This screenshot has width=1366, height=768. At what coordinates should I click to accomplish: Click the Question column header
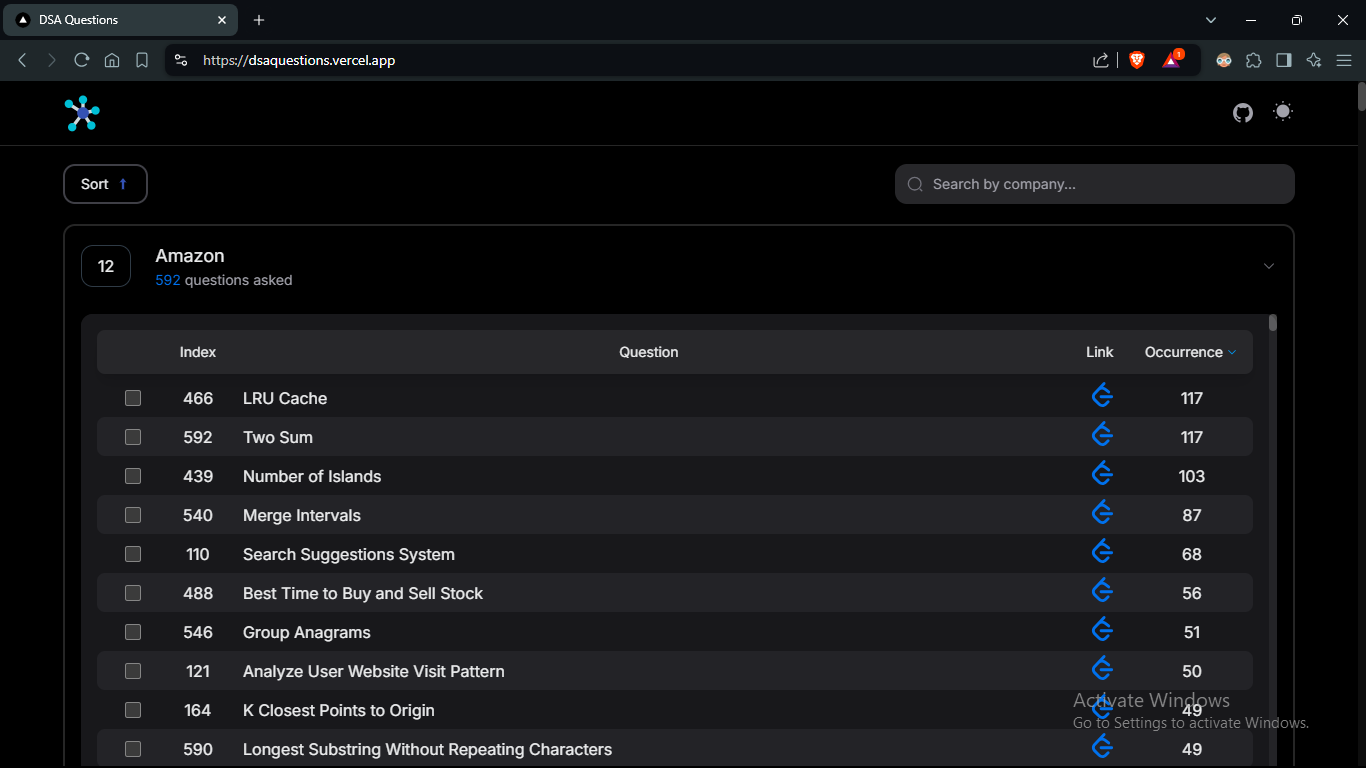(x=649, y=352)
